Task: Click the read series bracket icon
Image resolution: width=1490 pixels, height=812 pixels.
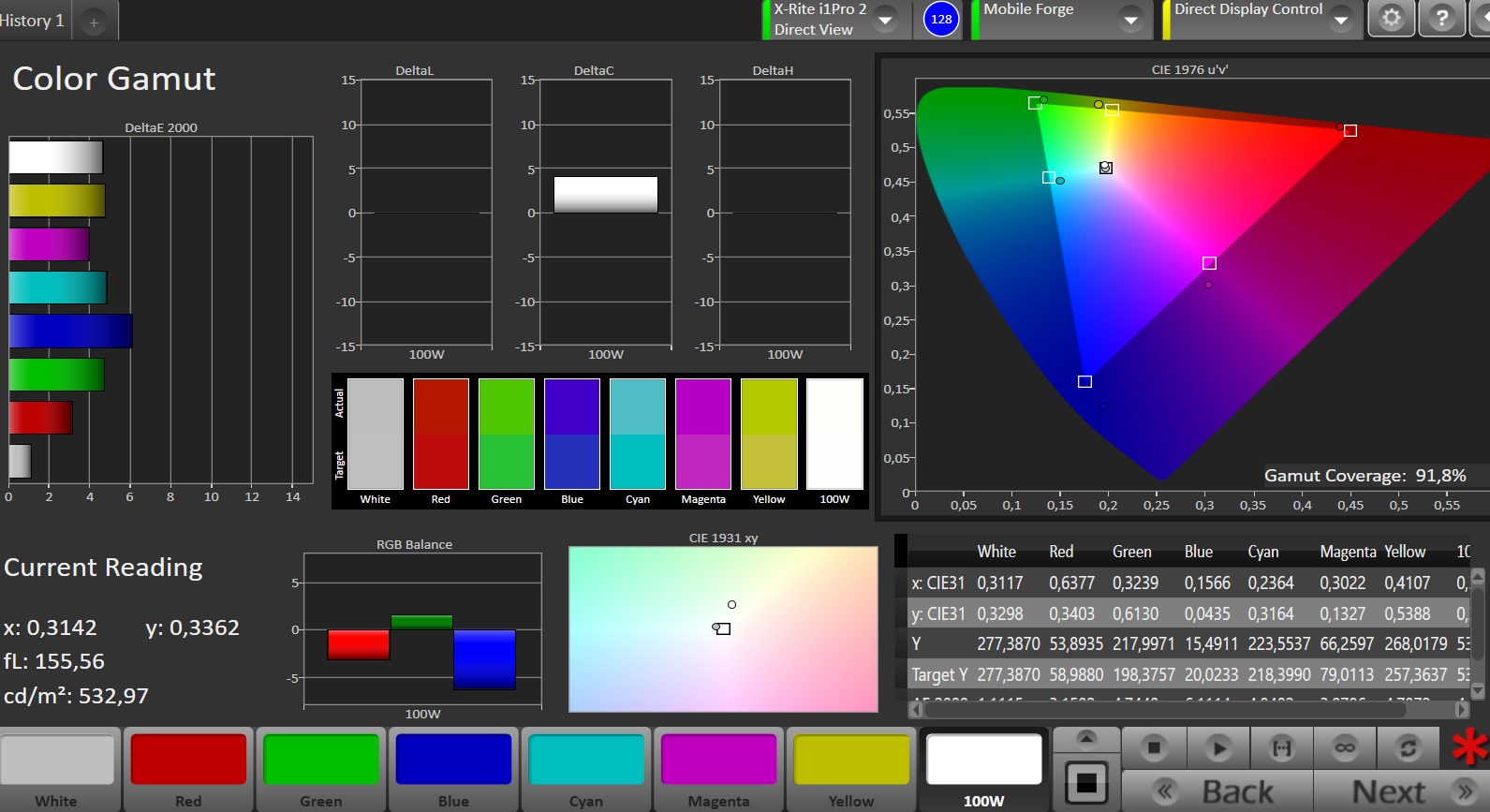Action: [x=1281, y=747]
